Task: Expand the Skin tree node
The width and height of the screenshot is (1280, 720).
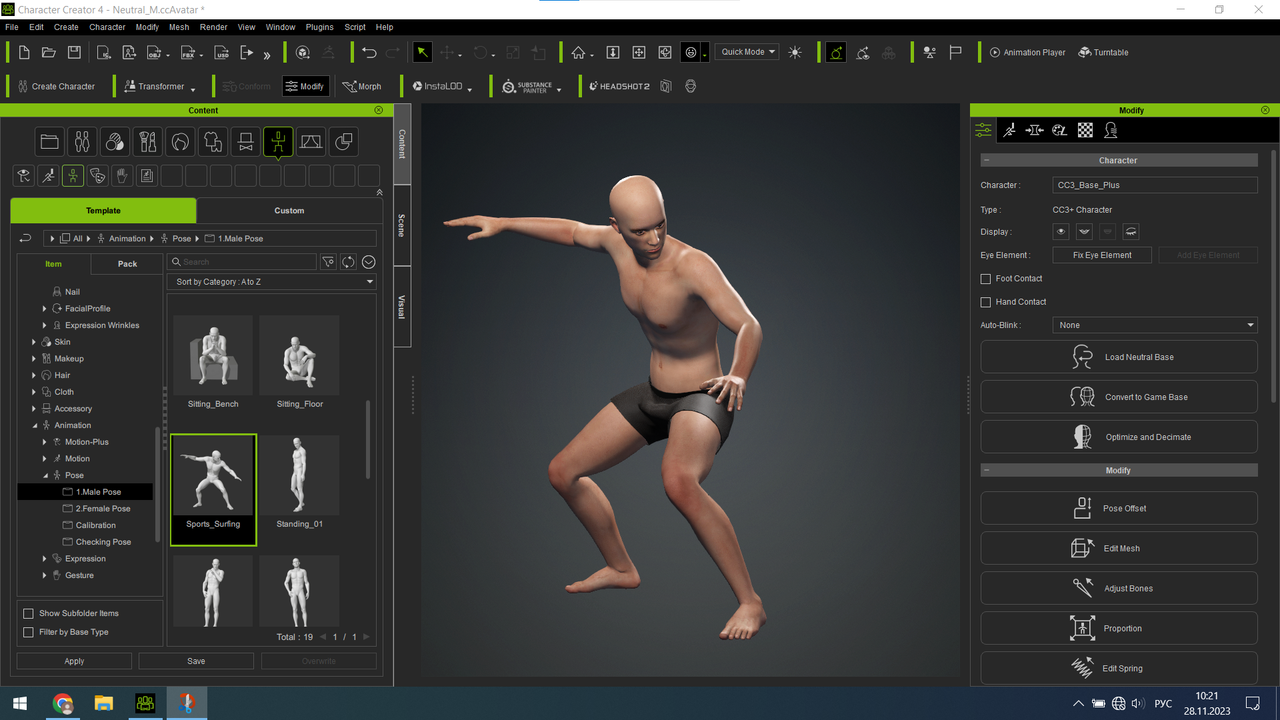Action: click(x=34, y=342)
